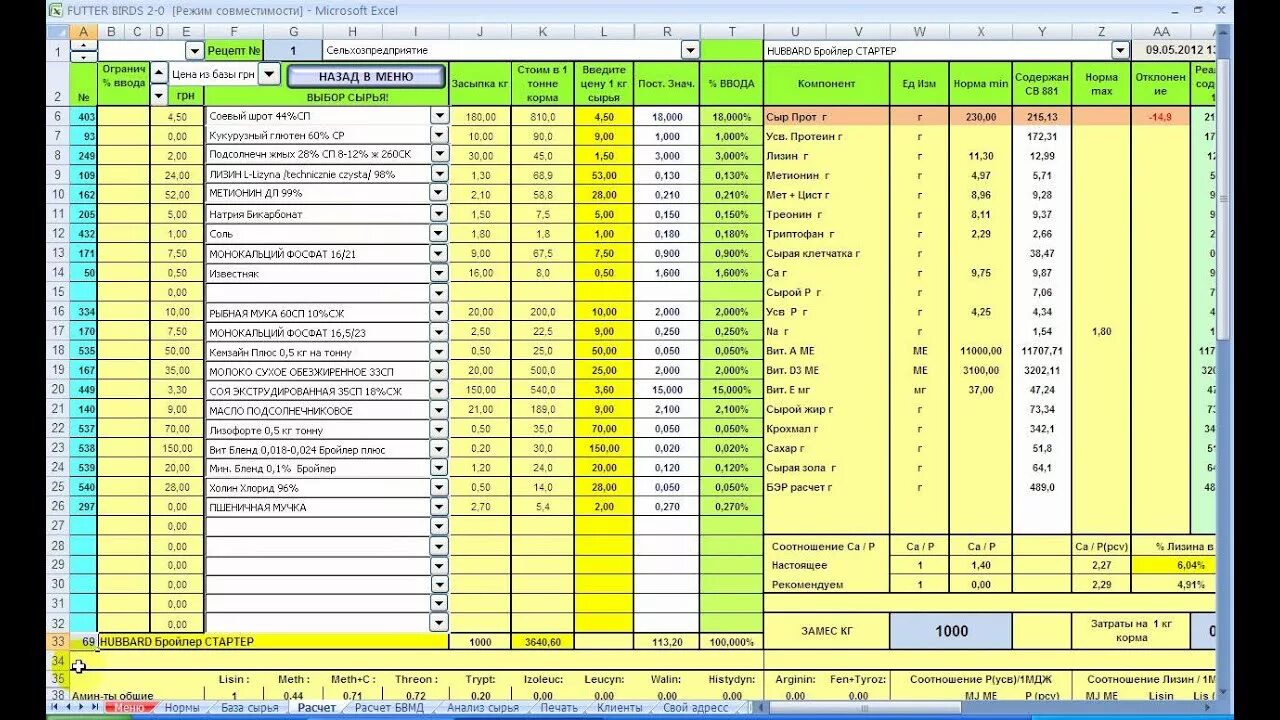1280x720 pixels.
Task: Expand dropdown for Холин Хлорид 96%
Action: point(438,487)
